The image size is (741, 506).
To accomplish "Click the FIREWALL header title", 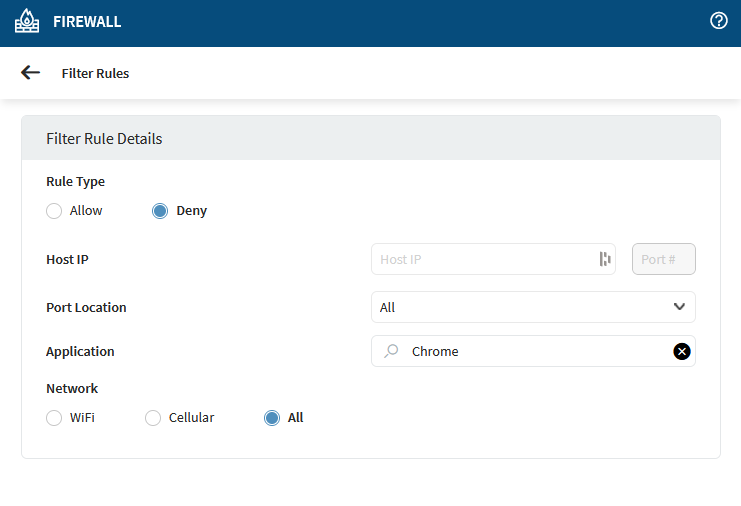I will (87, 22).
